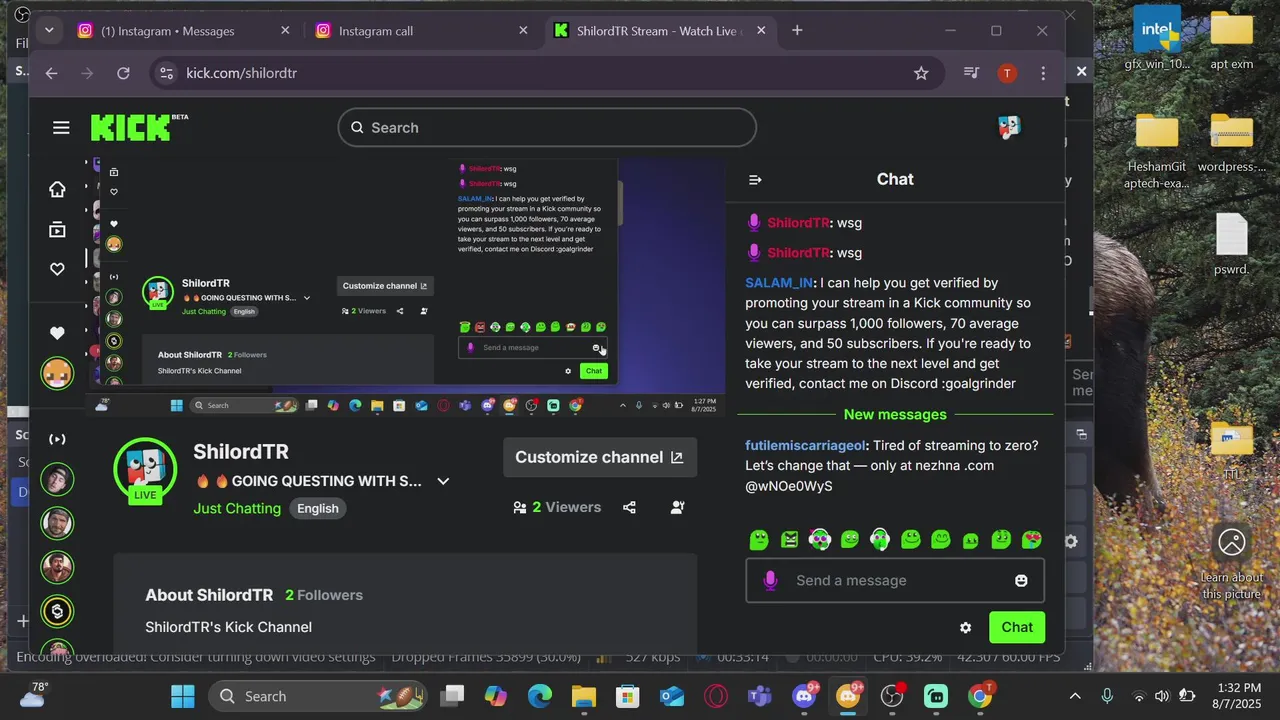View site information icon in address bar
Screen dimensions: 1280x720
coord(167,73)
